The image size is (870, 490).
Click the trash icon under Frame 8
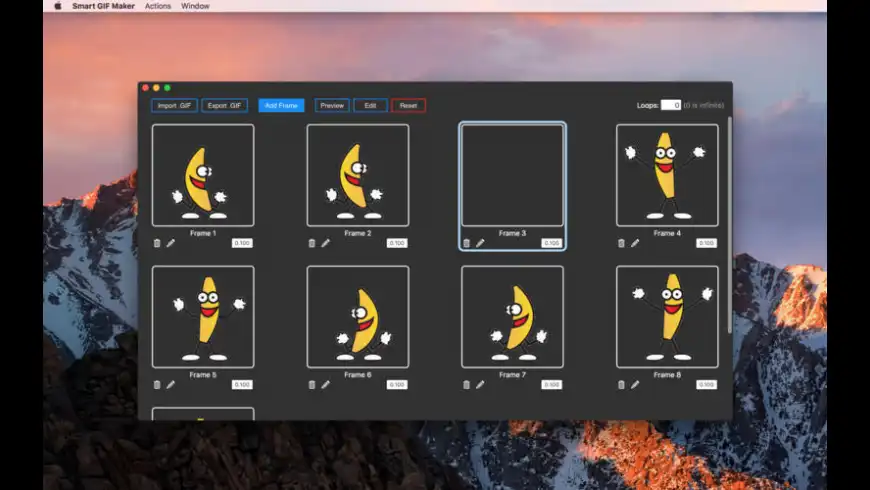pos(621,384)
